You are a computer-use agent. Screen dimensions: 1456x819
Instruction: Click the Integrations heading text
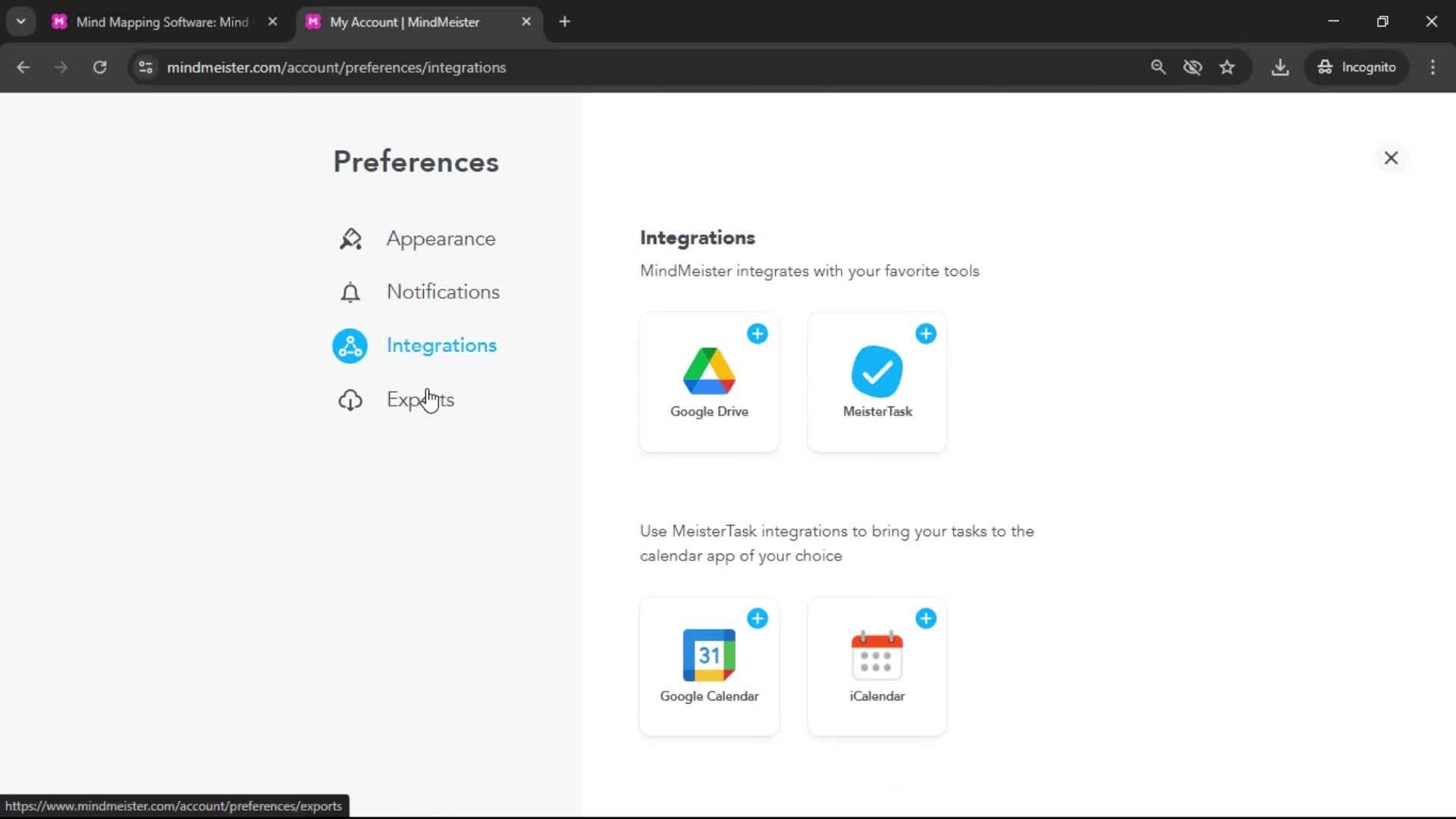point(698,238)
